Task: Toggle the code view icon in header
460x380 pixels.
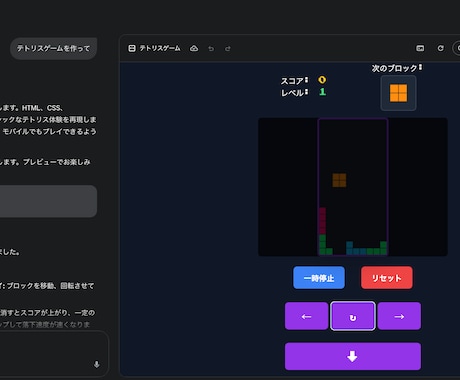Action: [420, 48]
